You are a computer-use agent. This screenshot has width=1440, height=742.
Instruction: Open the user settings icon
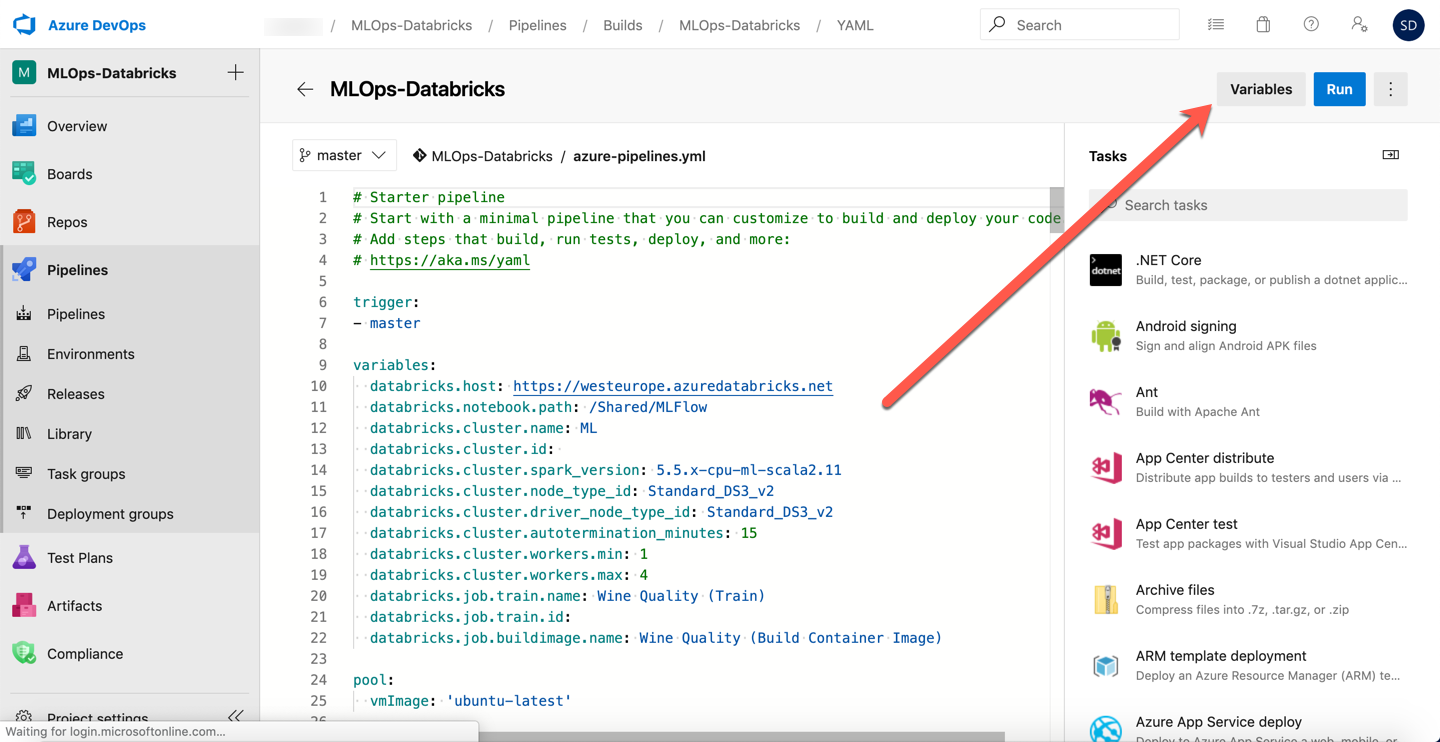tap(1359, 25)
